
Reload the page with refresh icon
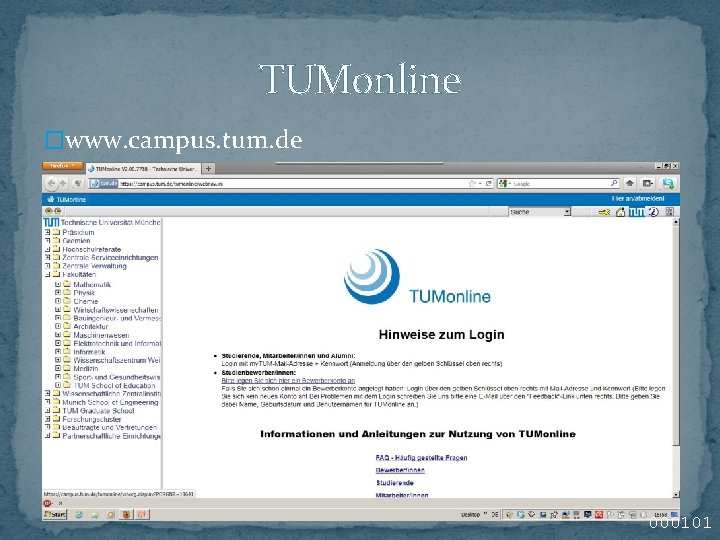[x=489, y=184]
